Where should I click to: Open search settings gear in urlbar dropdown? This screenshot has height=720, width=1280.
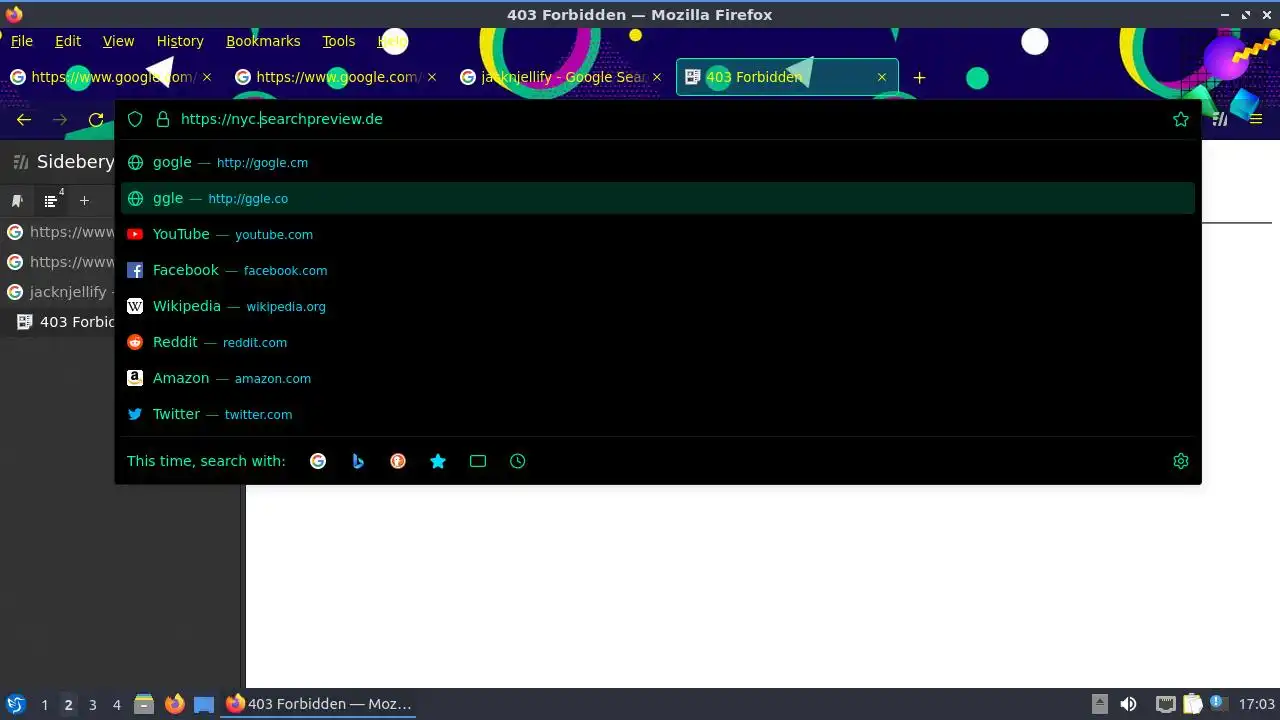[x=1181, y=461]
